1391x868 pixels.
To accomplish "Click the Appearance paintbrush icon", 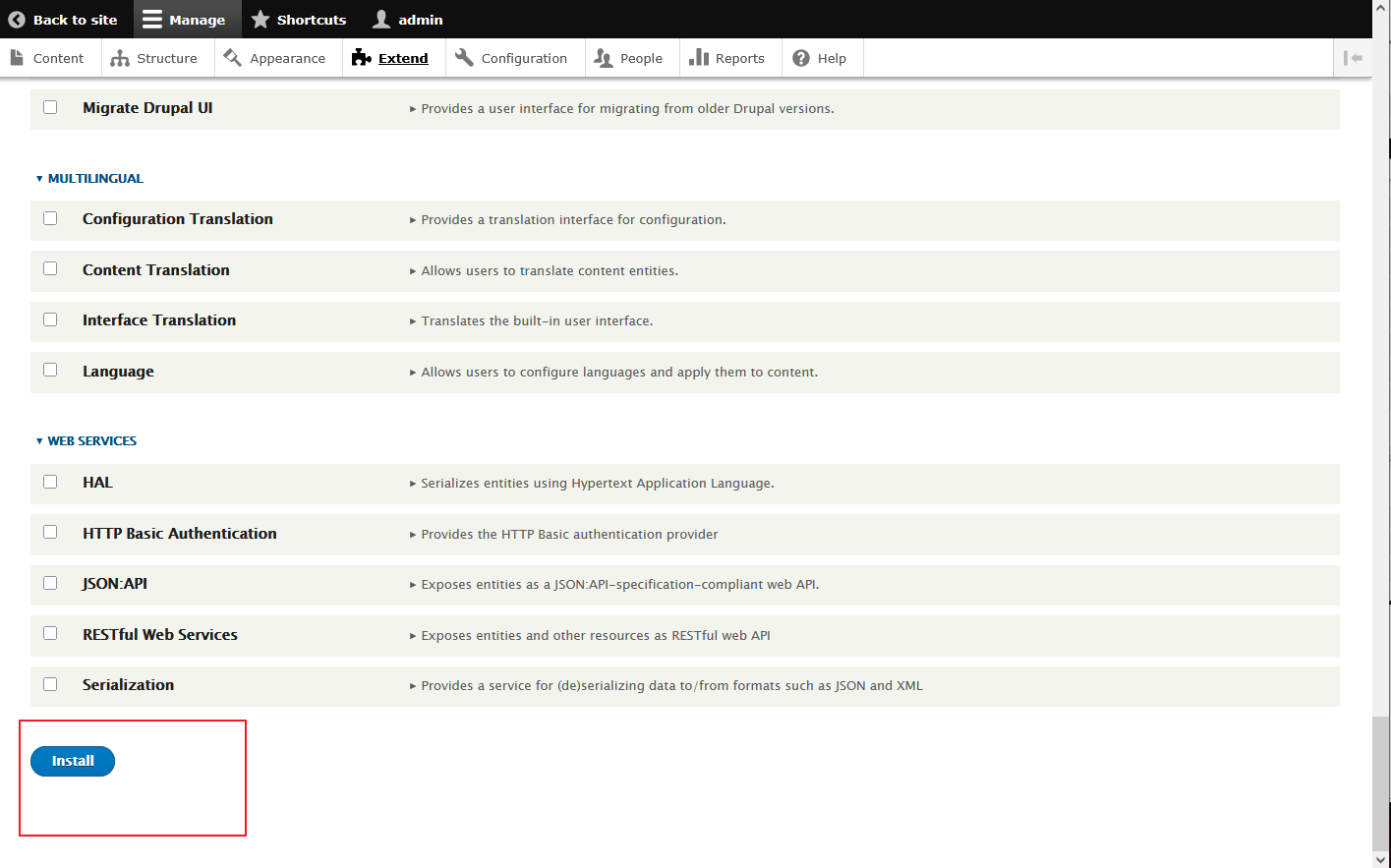I will coord(233,58).
